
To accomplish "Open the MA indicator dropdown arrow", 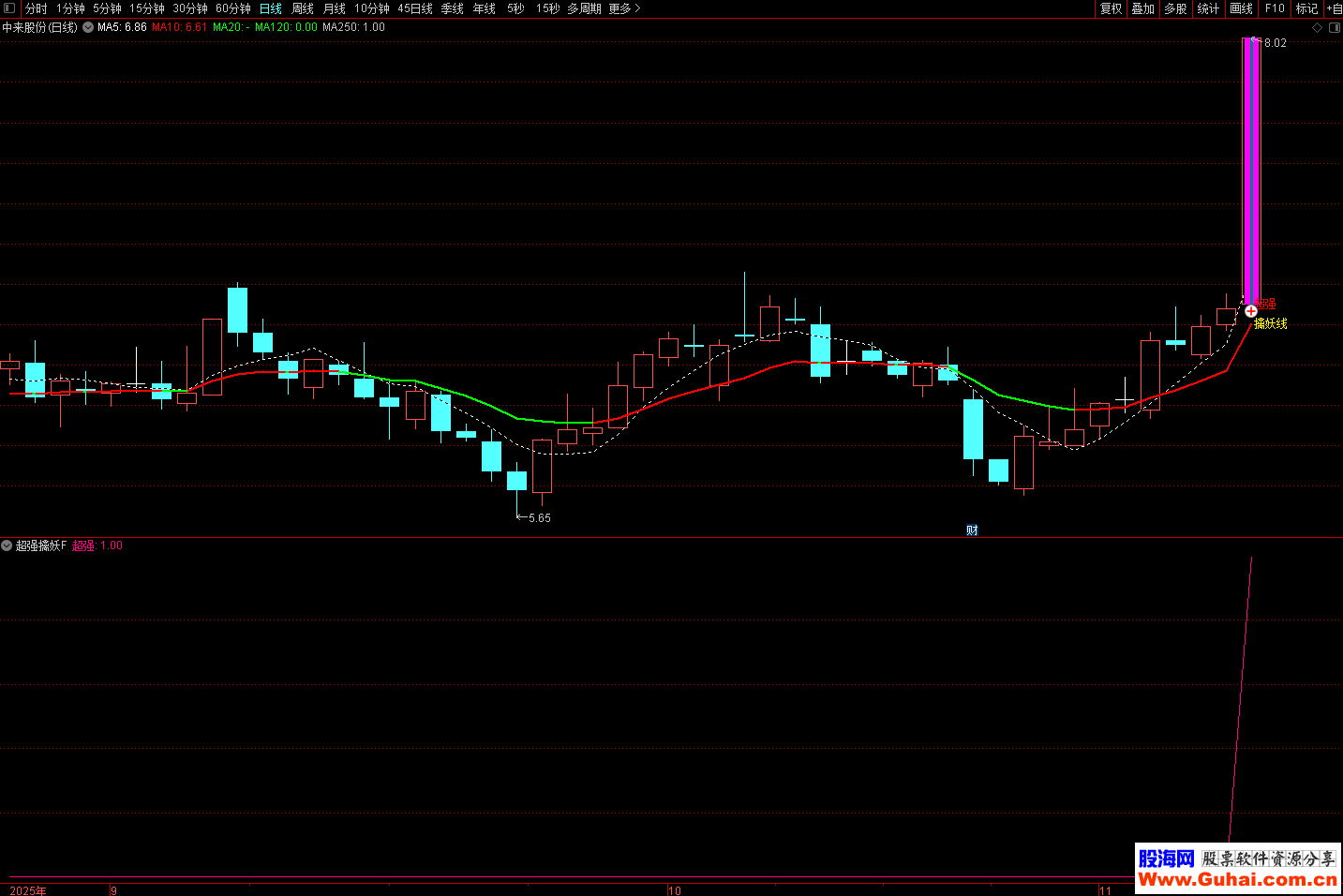I will pyautogui.click(x=88, y=28).
